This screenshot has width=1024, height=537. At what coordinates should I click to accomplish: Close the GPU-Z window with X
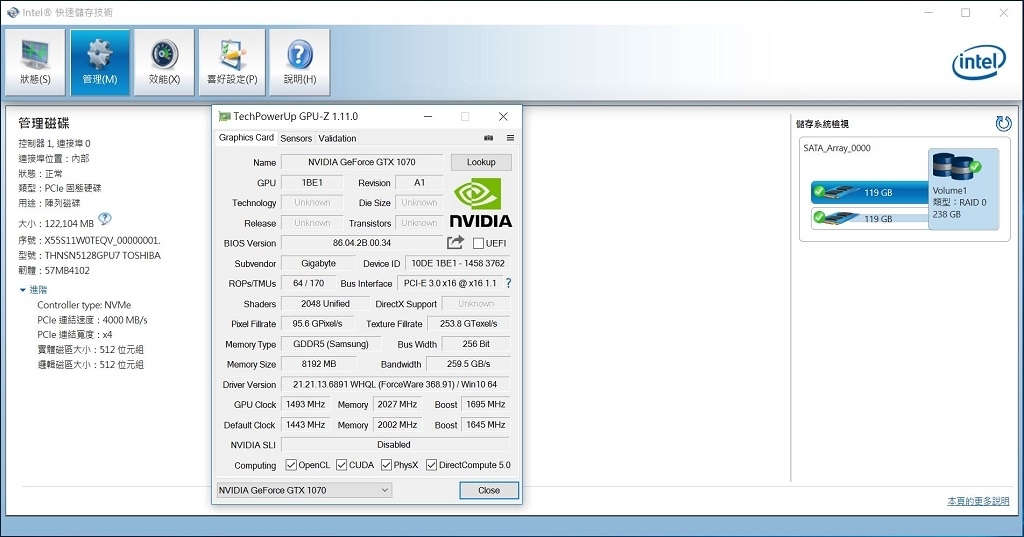(503, 116)
